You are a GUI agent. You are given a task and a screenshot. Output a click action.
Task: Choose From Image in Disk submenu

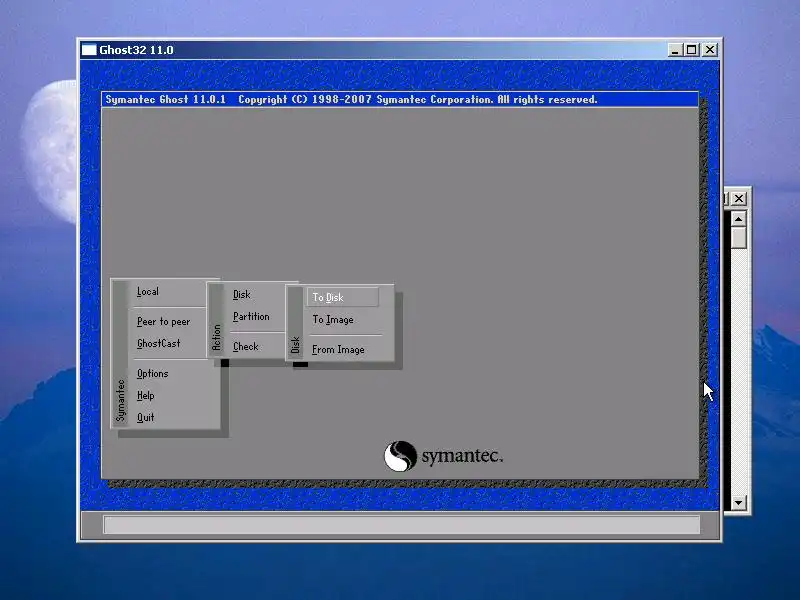(x=338, y=349)
